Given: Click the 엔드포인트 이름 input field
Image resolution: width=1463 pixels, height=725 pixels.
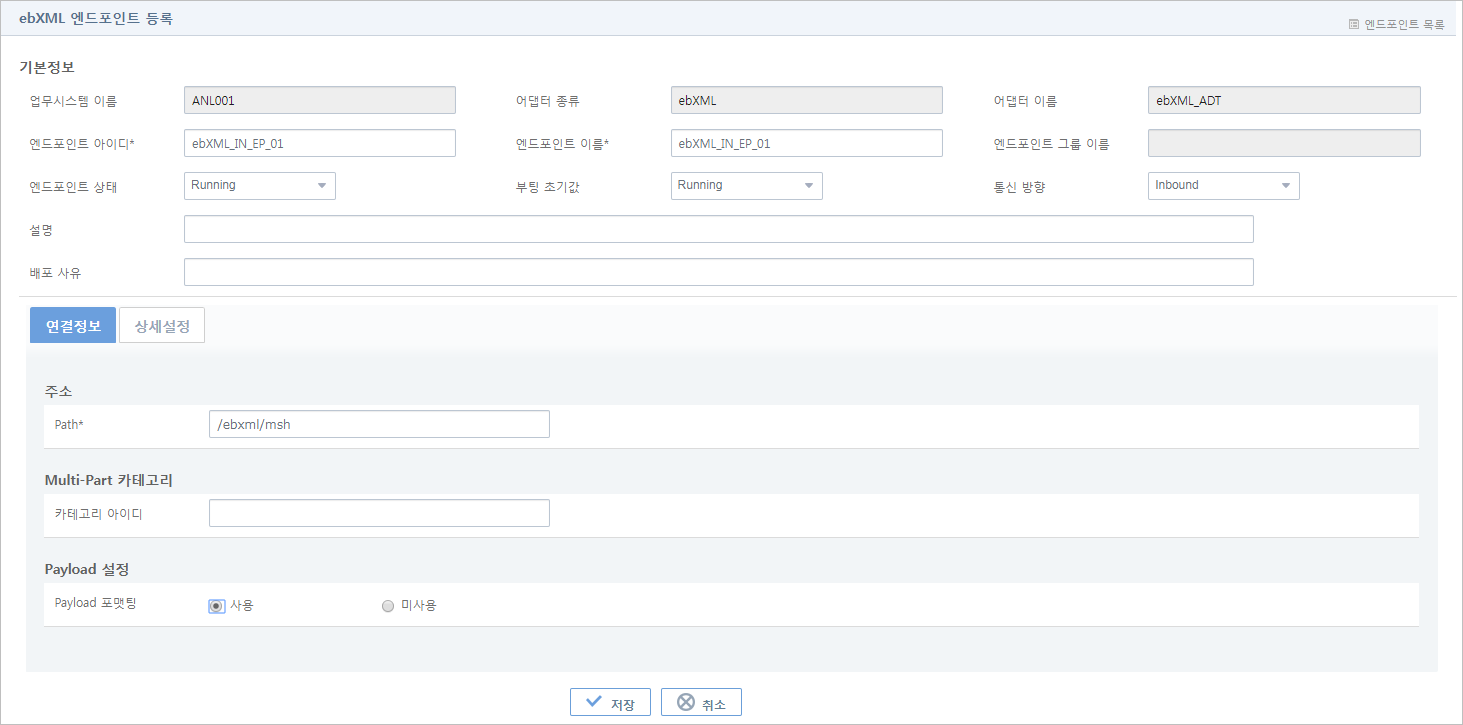Looking at the screenshot, I should coord(806,143).
